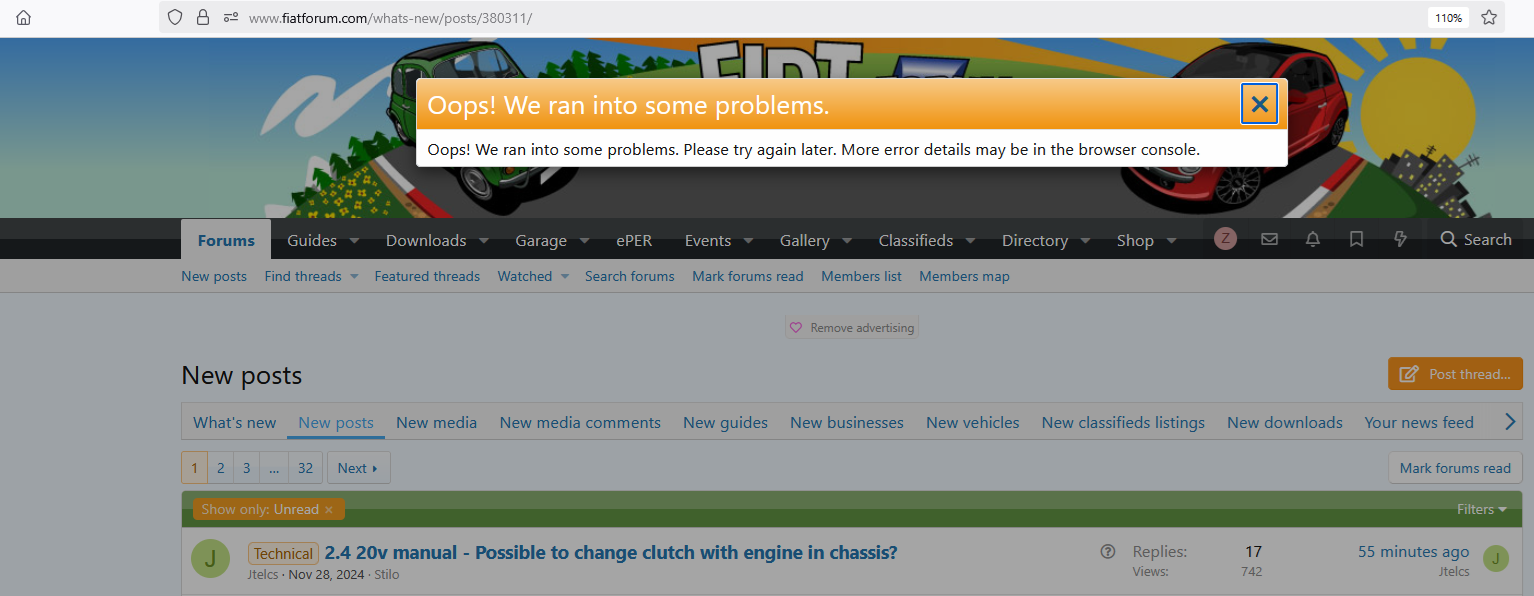
Task: Click the Next page button
Action: tap(358, 468)
